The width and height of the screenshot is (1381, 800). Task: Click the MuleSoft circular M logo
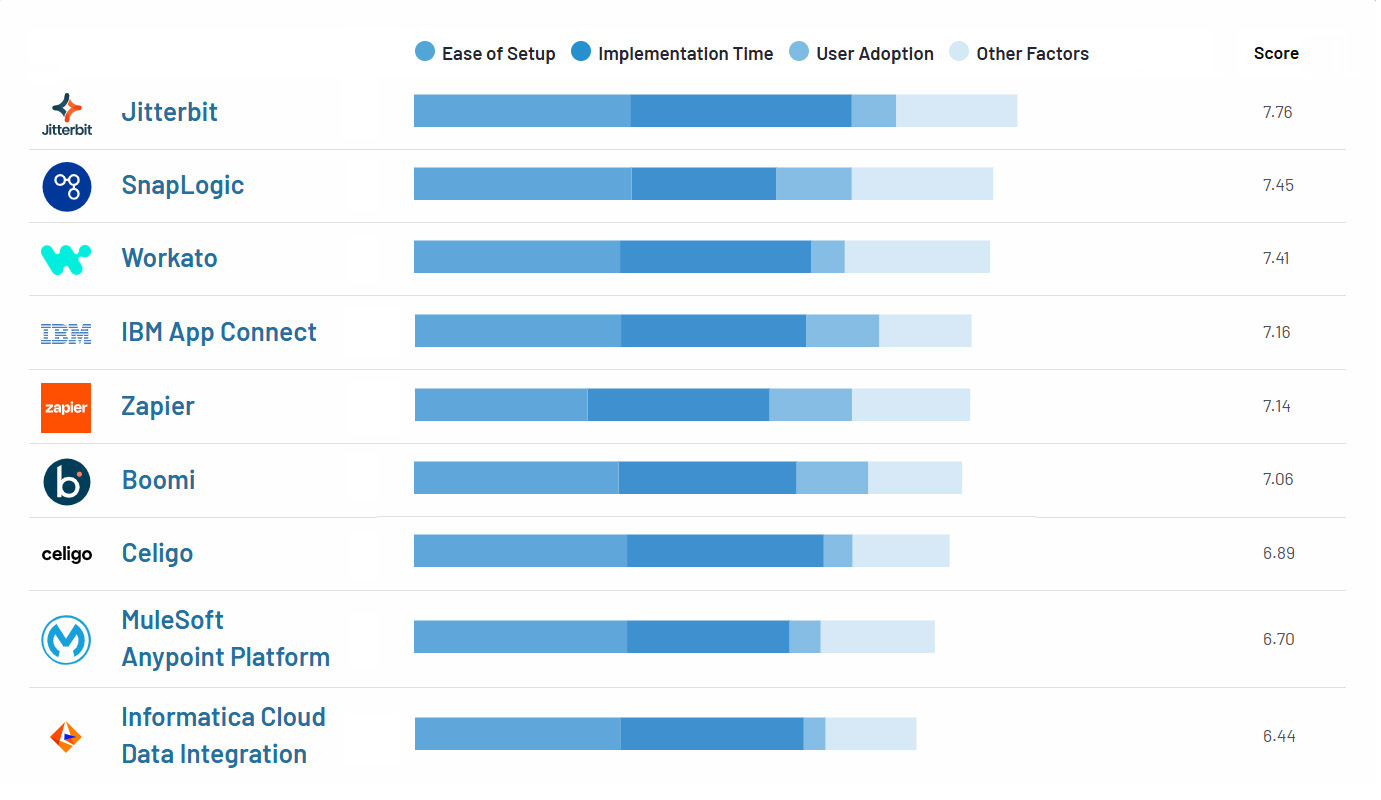click(66, 639)
